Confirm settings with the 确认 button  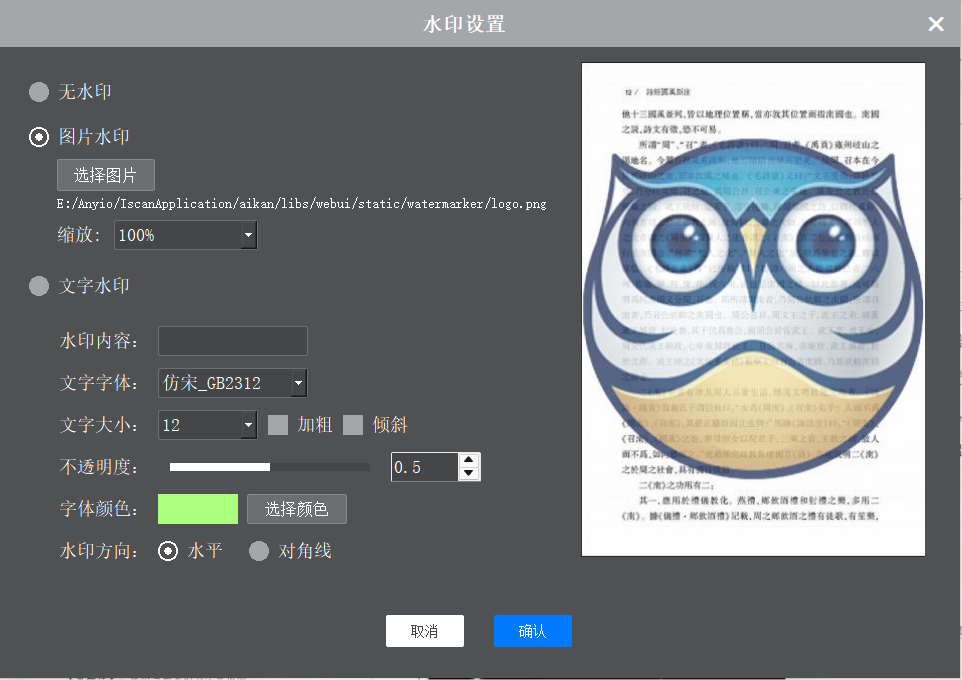[x=533, y=631]
